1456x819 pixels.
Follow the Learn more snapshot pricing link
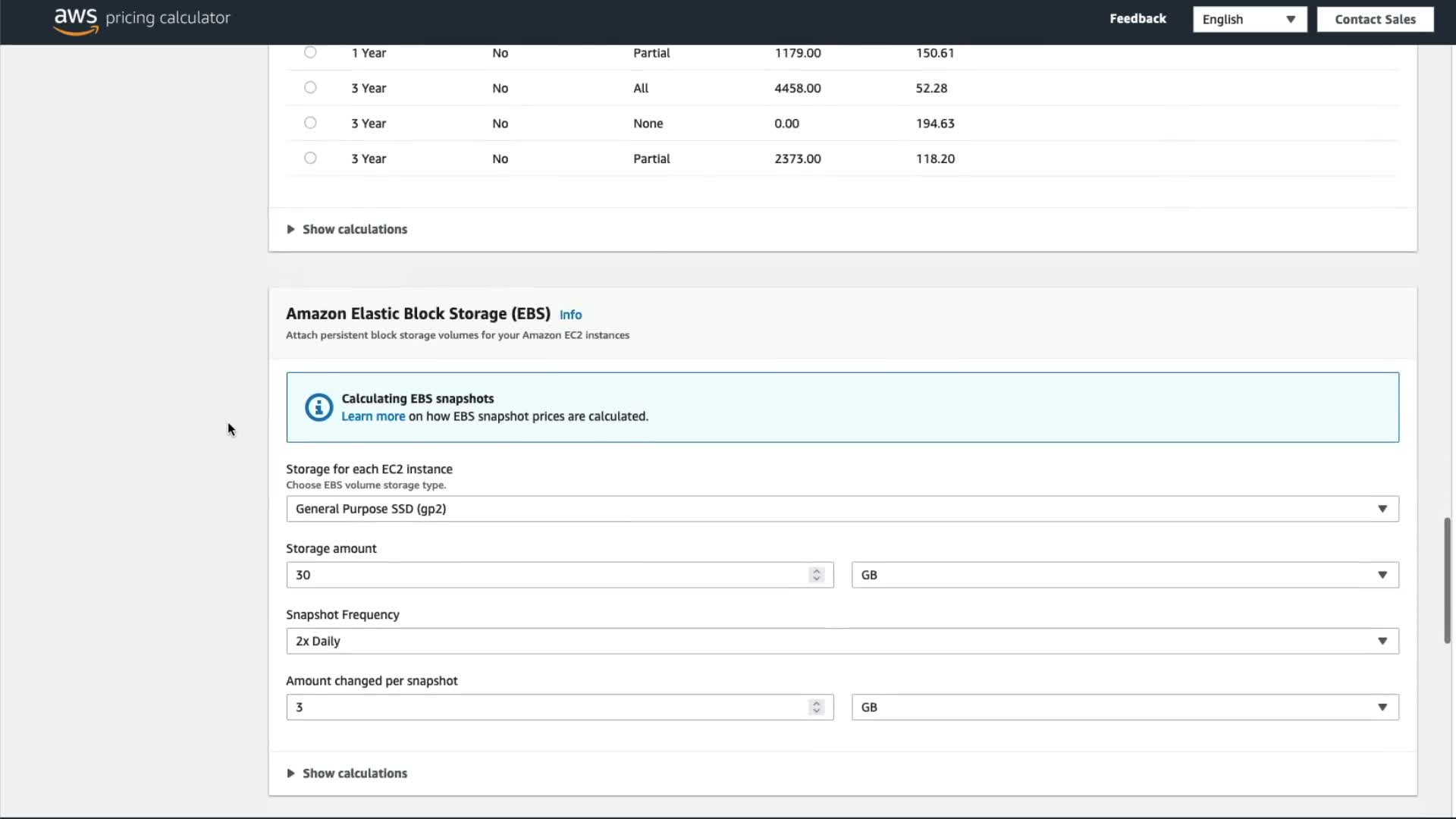tap(373, 416)
